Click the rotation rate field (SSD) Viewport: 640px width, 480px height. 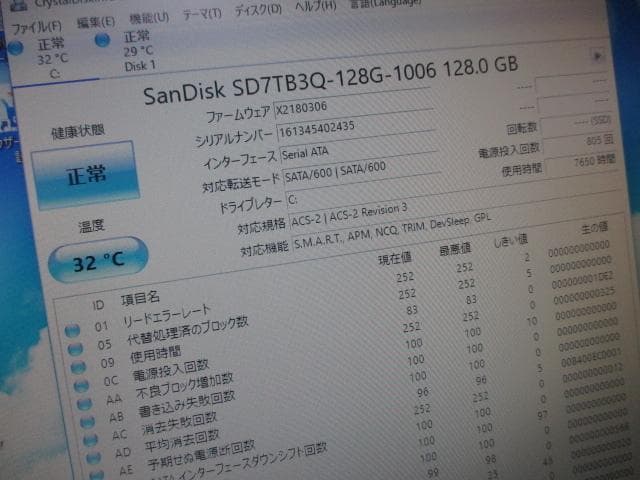tap(576, 123)
